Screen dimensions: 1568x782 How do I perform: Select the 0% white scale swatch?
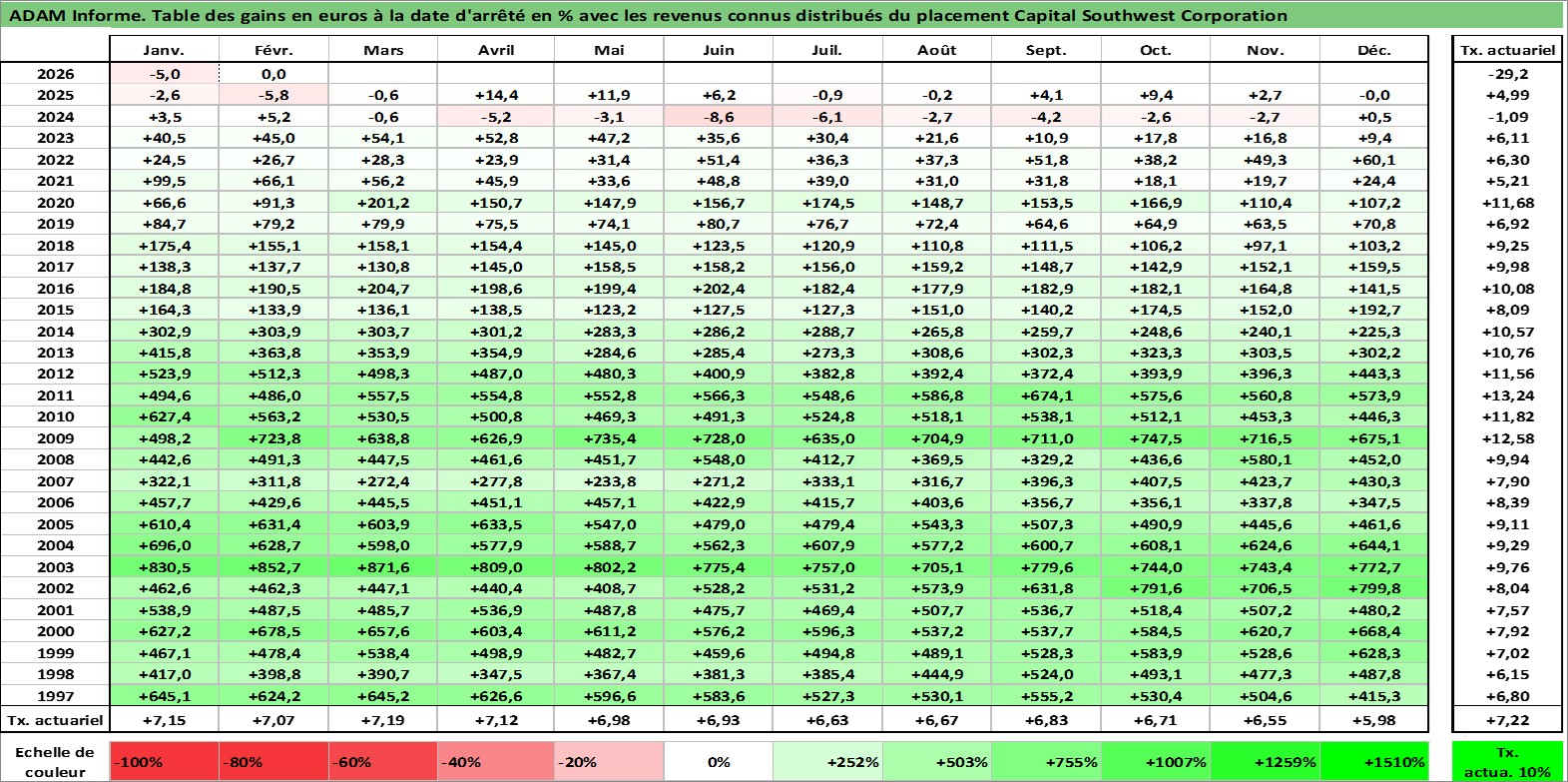coord(718,761)
